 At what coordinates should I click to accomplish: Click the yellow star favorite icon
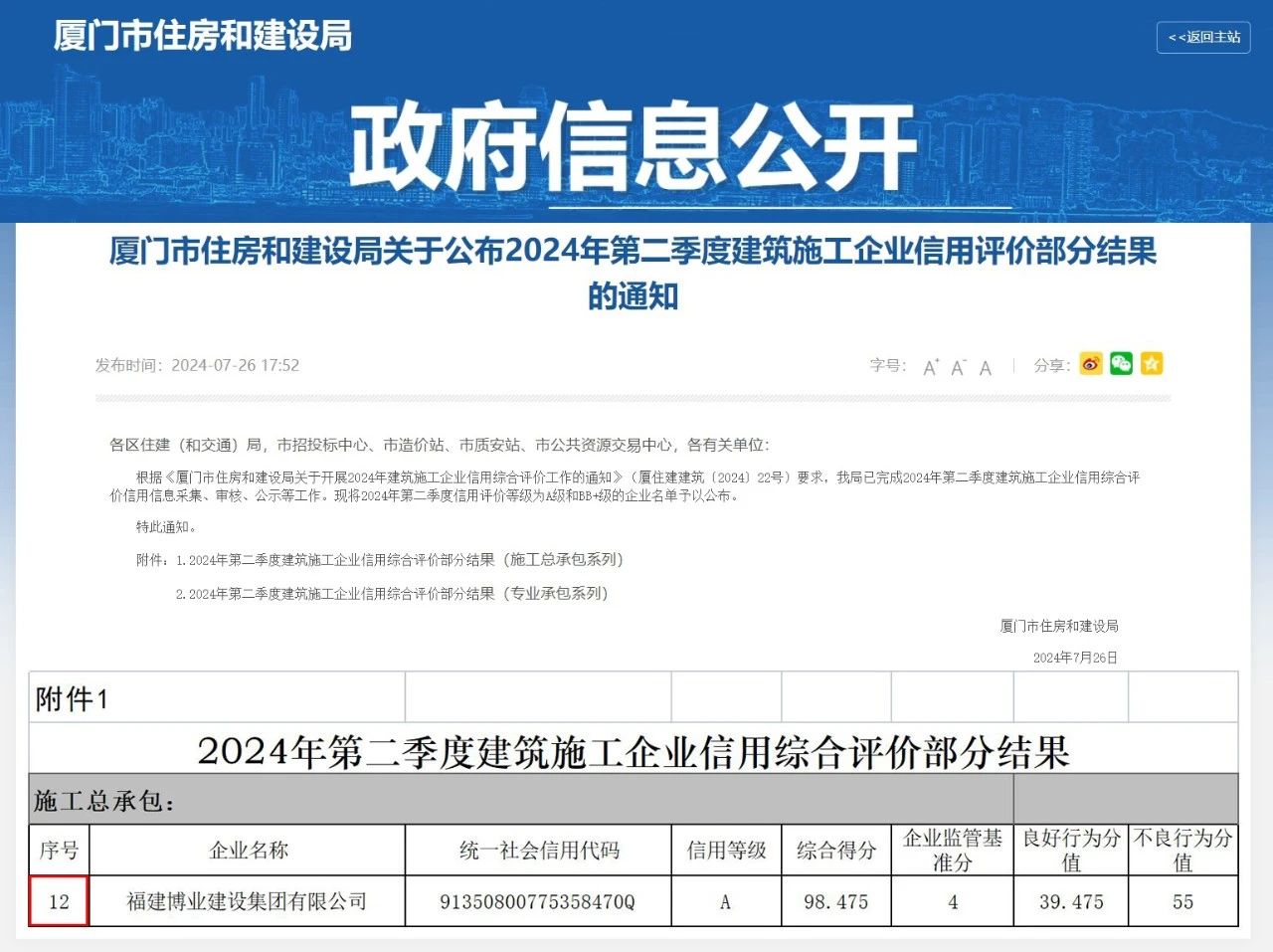pos(1152,364)
